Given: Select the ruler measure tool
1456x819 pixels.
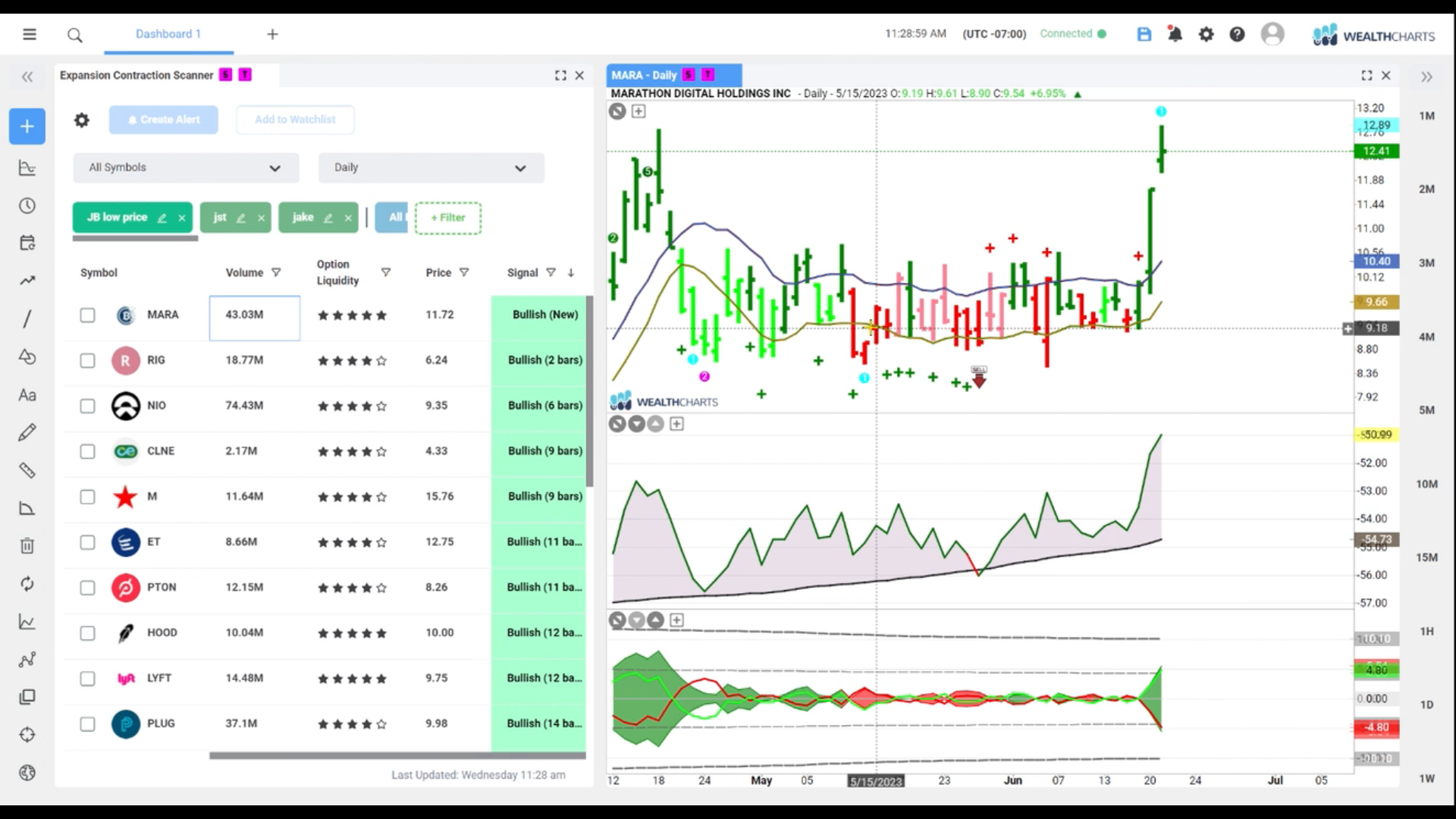Looking at the screenshot, I should [27, 470].
